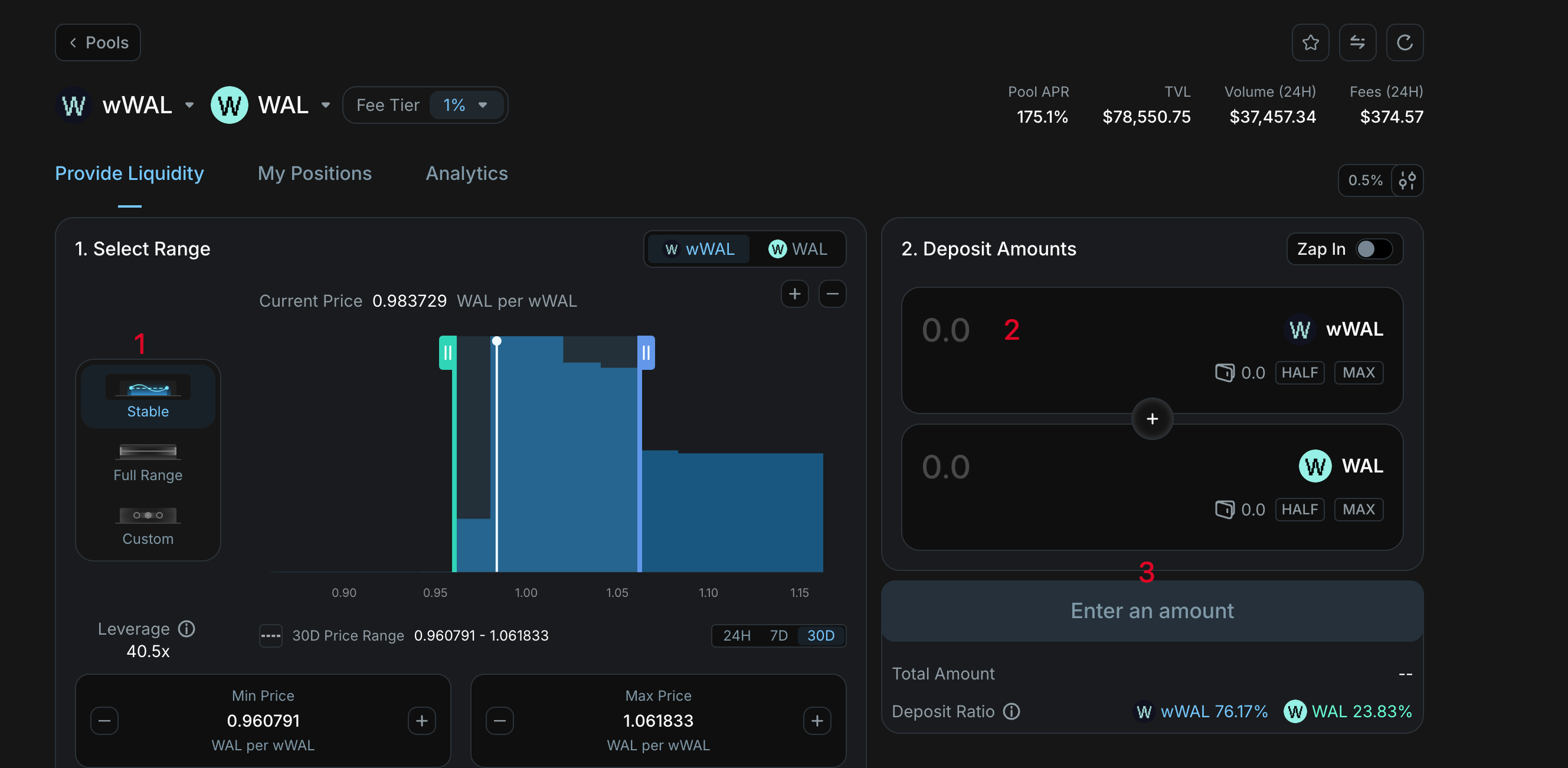
Task: Click the swap tokens arrows icon
Action: tap(1357, 42)
